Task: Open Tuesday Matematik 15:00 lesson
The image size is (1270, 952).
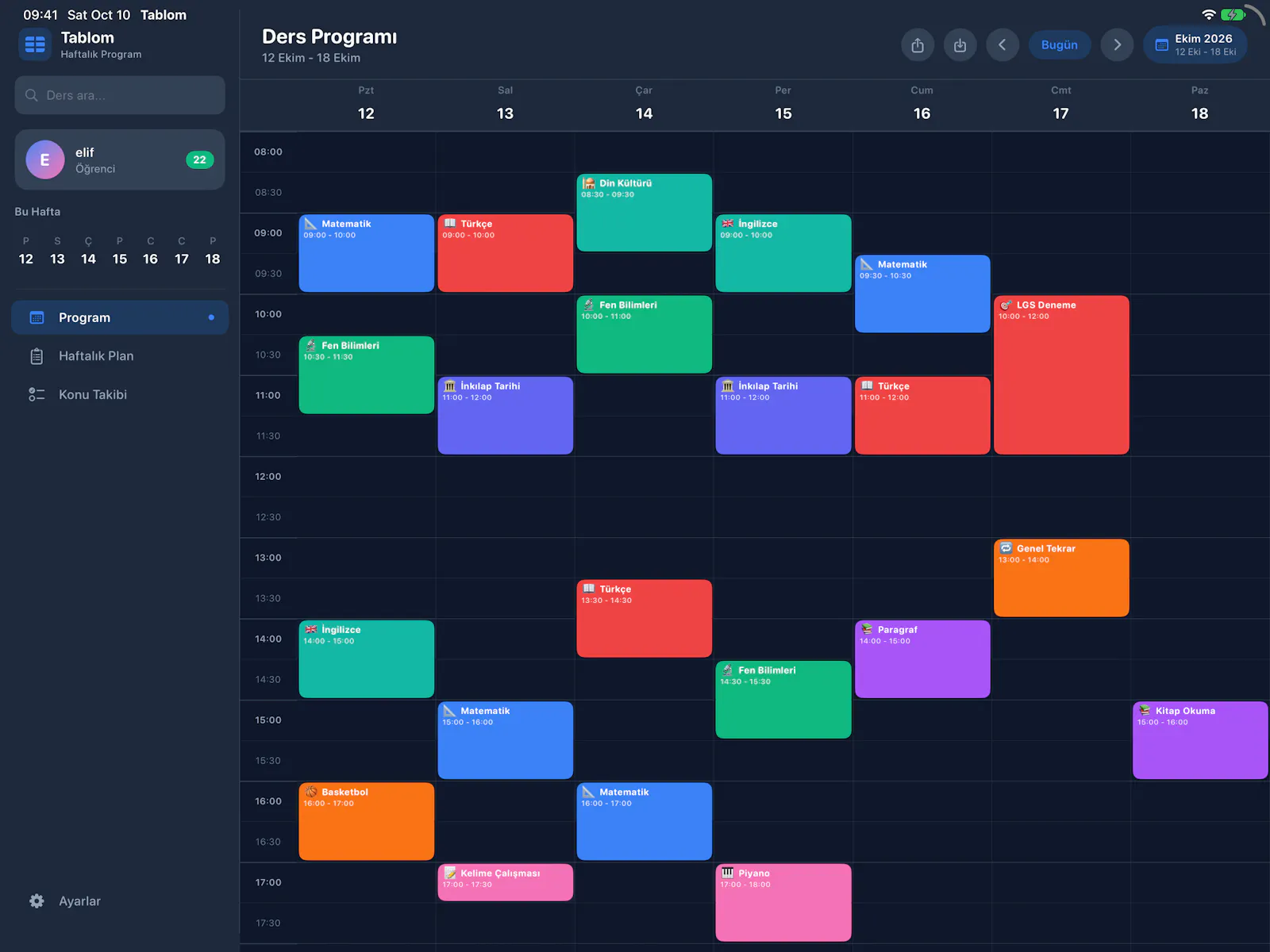Action: [506, 740]
